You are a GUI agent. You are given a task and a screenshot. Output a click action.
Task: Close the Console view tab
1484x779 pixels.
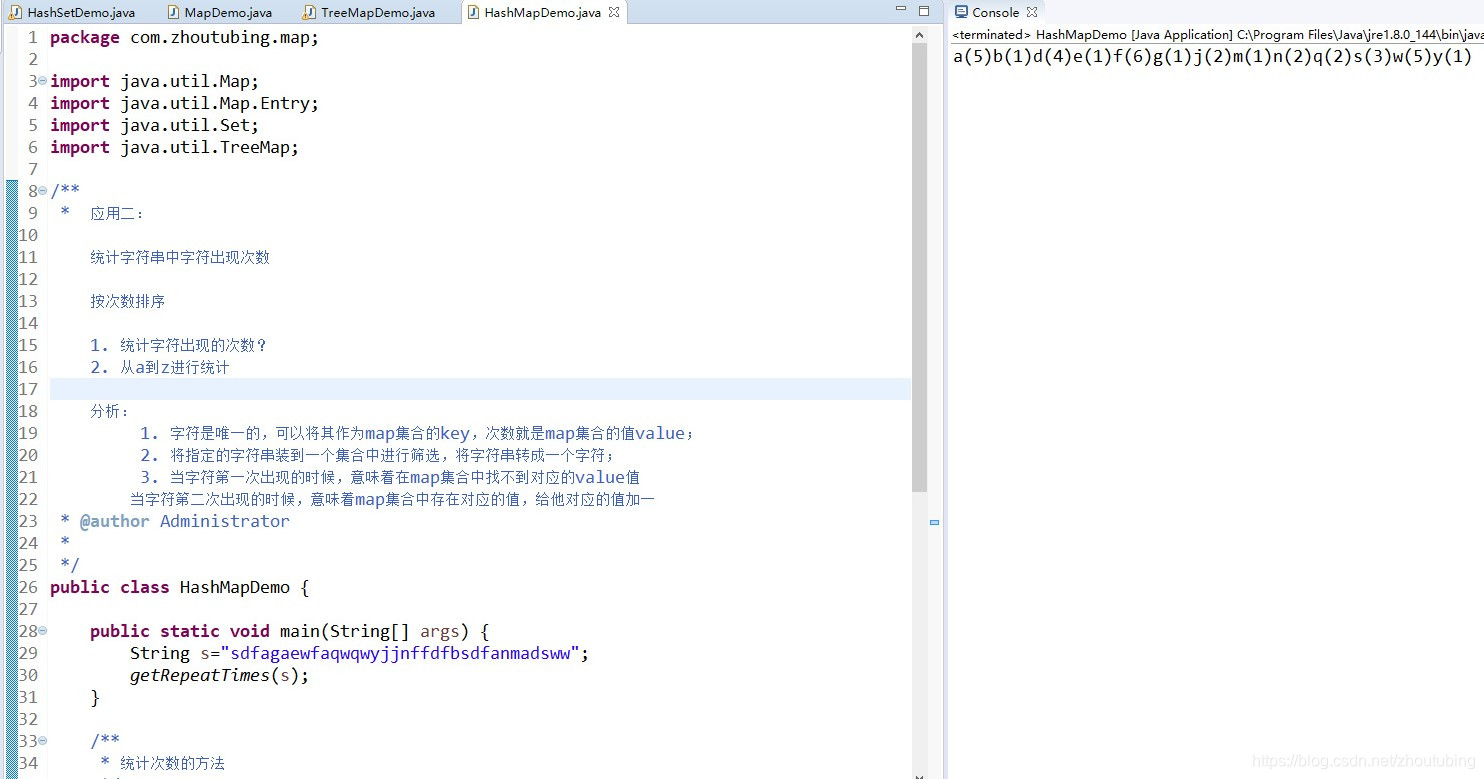tap(1031, 12)
